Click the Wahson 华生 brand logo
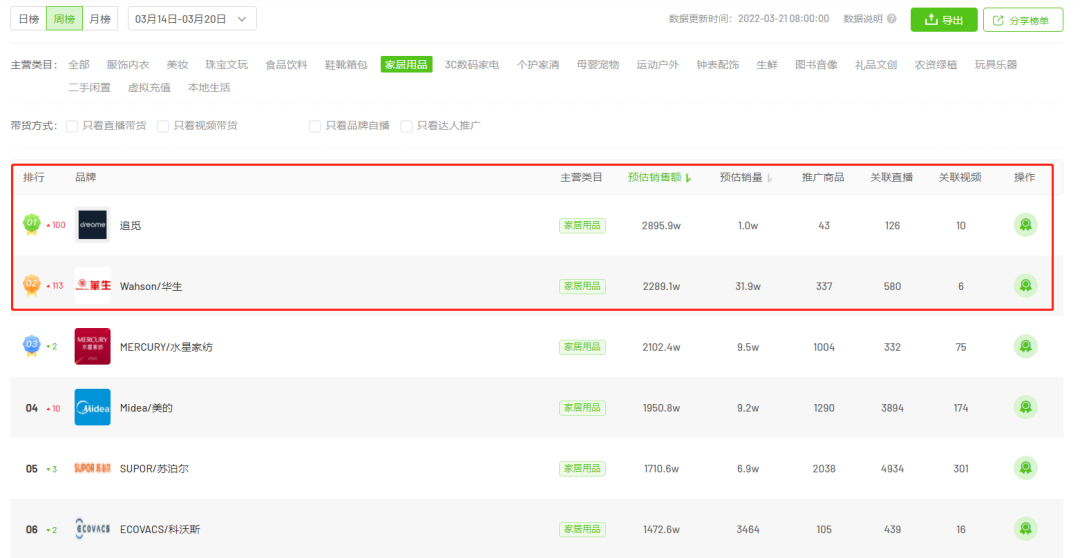The image size is (1080, 558). pyautogui.click(x=92, y=285)
